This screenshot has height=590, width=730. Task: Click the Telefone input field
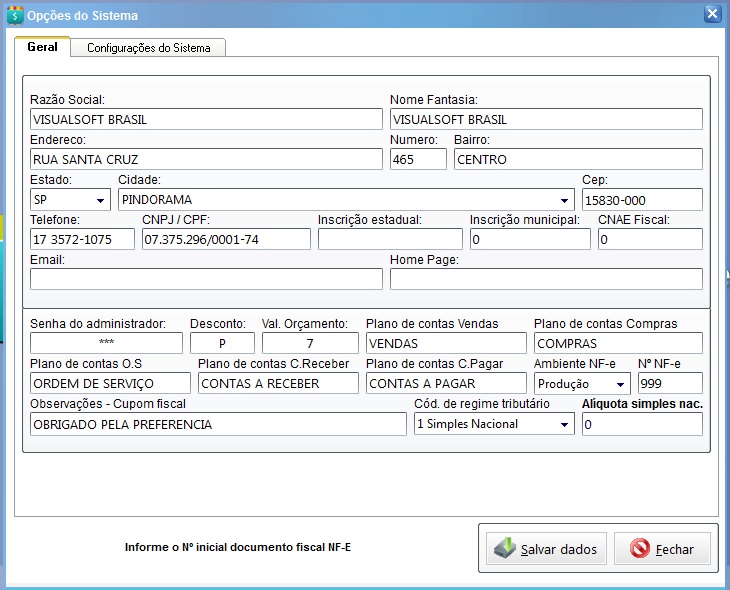82,239
